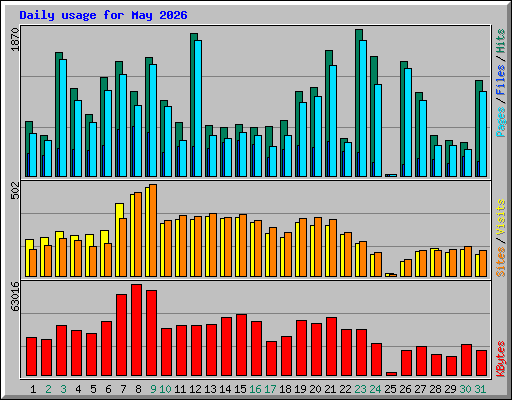This screenshot has width=512, height=400.
Task: Click day 5 on the x-axis
Action: coord(93,389)
